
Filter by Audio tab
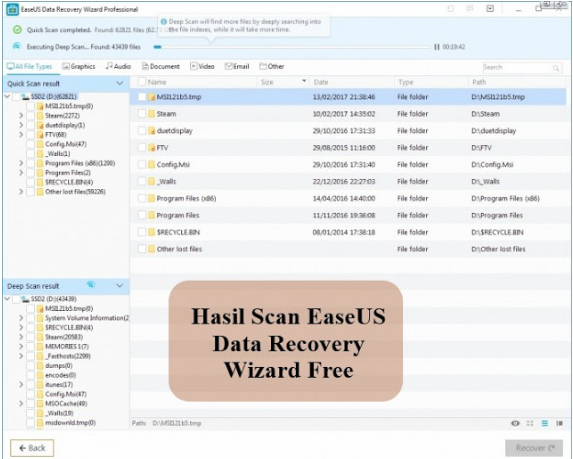[118, 67]
